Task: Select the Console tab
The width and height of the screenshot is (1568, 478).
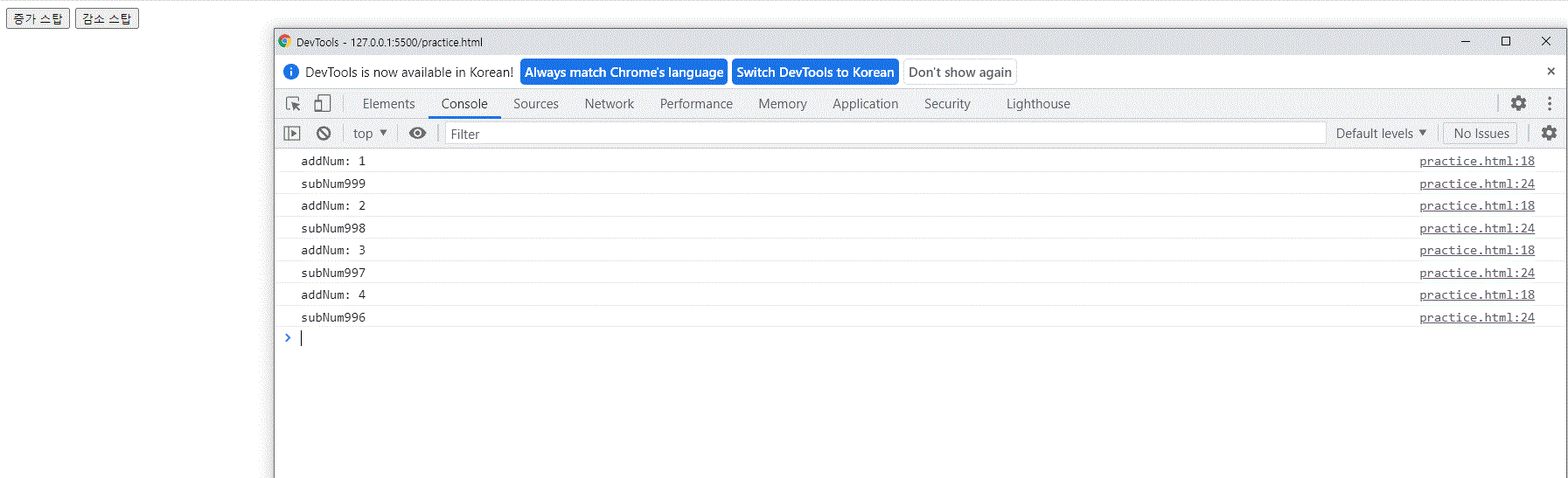Action: coord(464,104)
